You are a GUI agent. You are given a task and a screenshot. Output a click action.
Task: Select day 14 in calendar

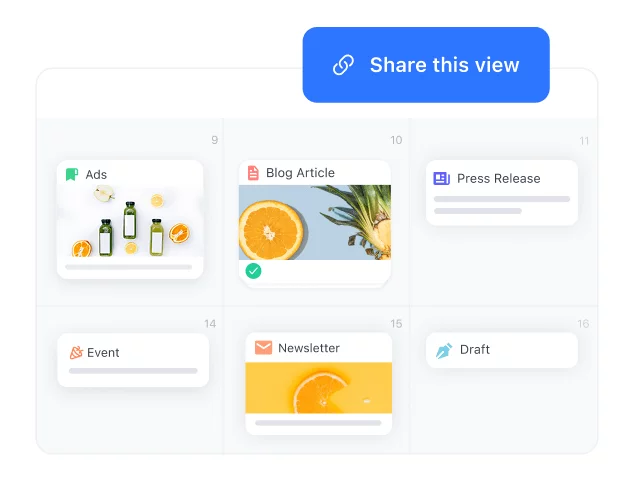point(210,324)
